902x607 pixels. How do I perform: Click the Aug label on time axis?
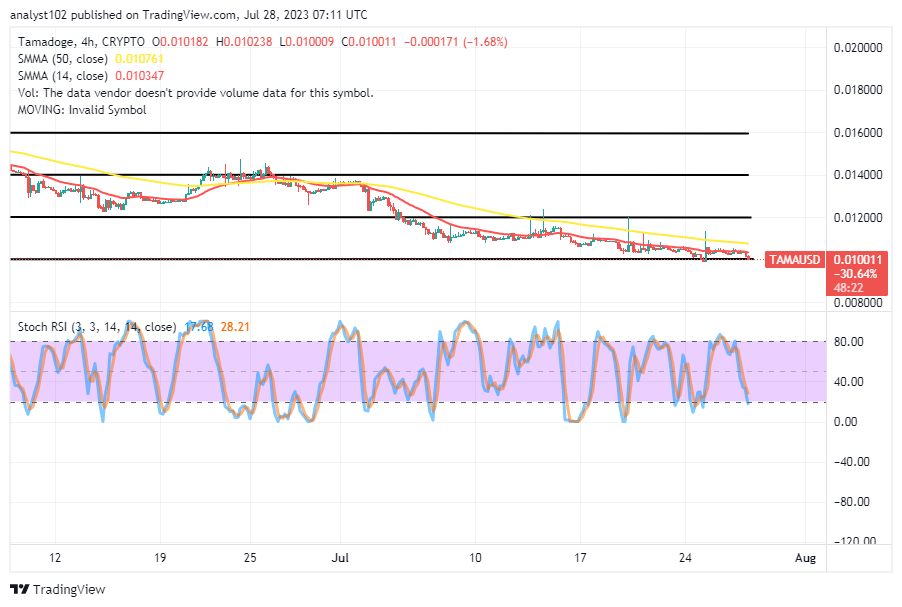click(x=805, y=558)
